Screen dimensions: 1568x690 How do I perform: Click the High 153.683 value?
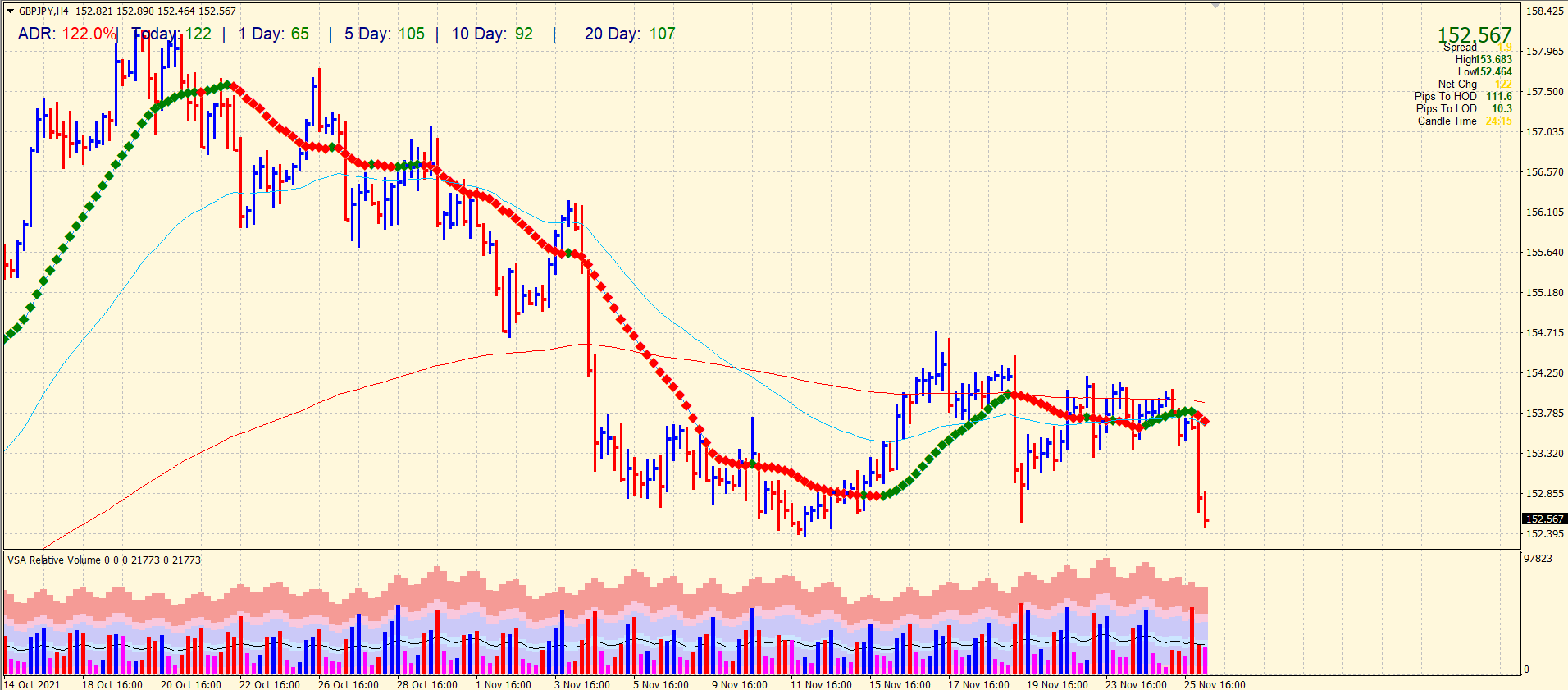pyautogui.click(x=1493, y=60)
